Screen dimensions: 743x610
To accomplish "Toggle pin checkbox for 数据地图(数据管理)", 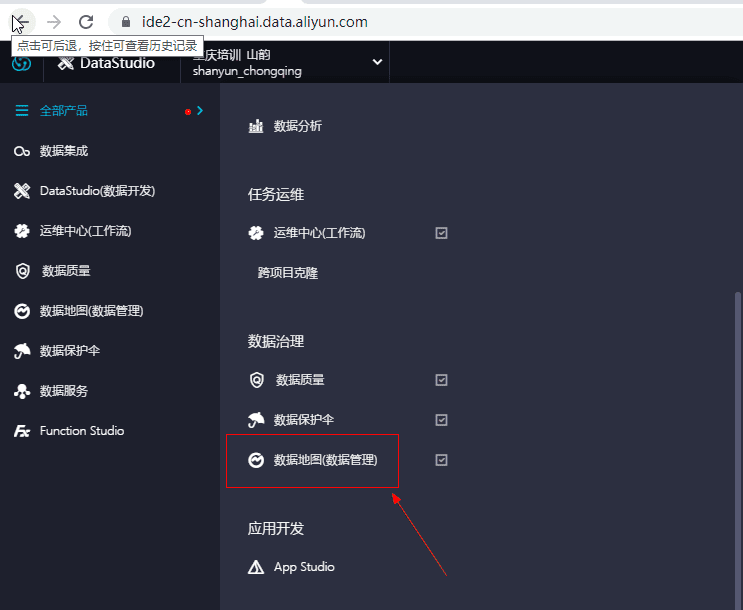I will click(x=441, y=460).
